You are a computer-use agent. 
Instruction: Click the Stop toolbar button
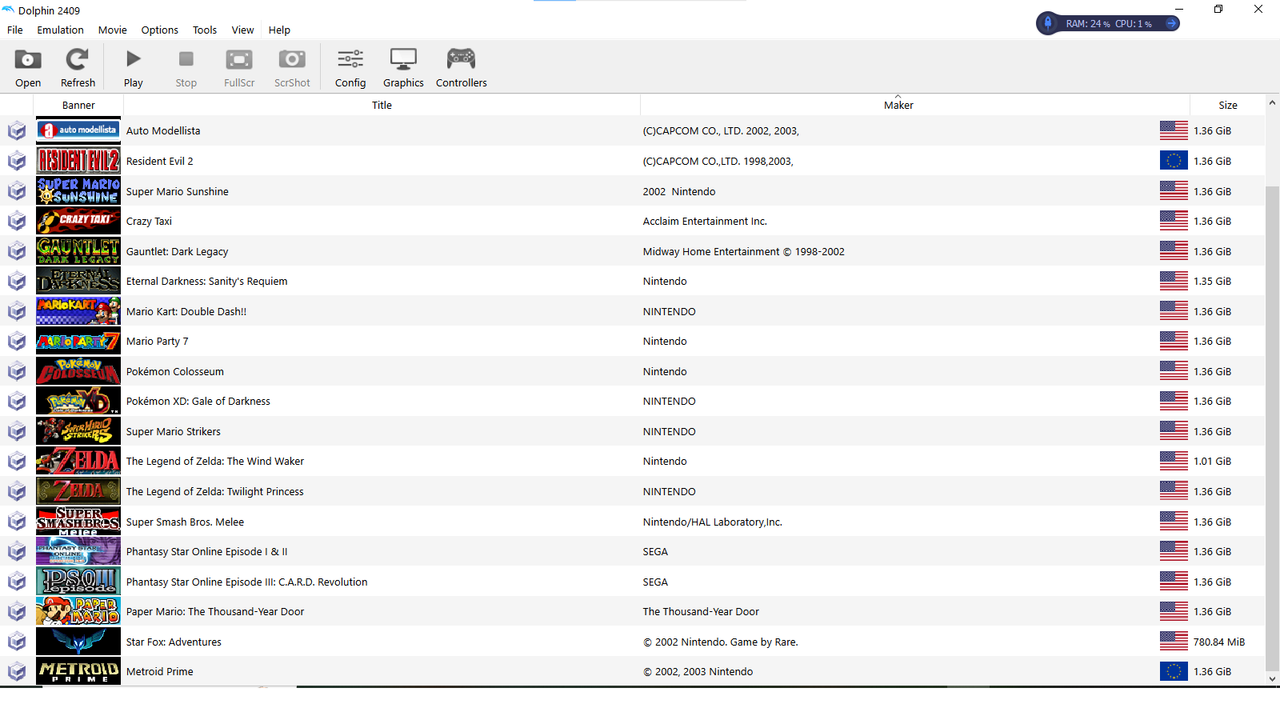pos(186,68)
